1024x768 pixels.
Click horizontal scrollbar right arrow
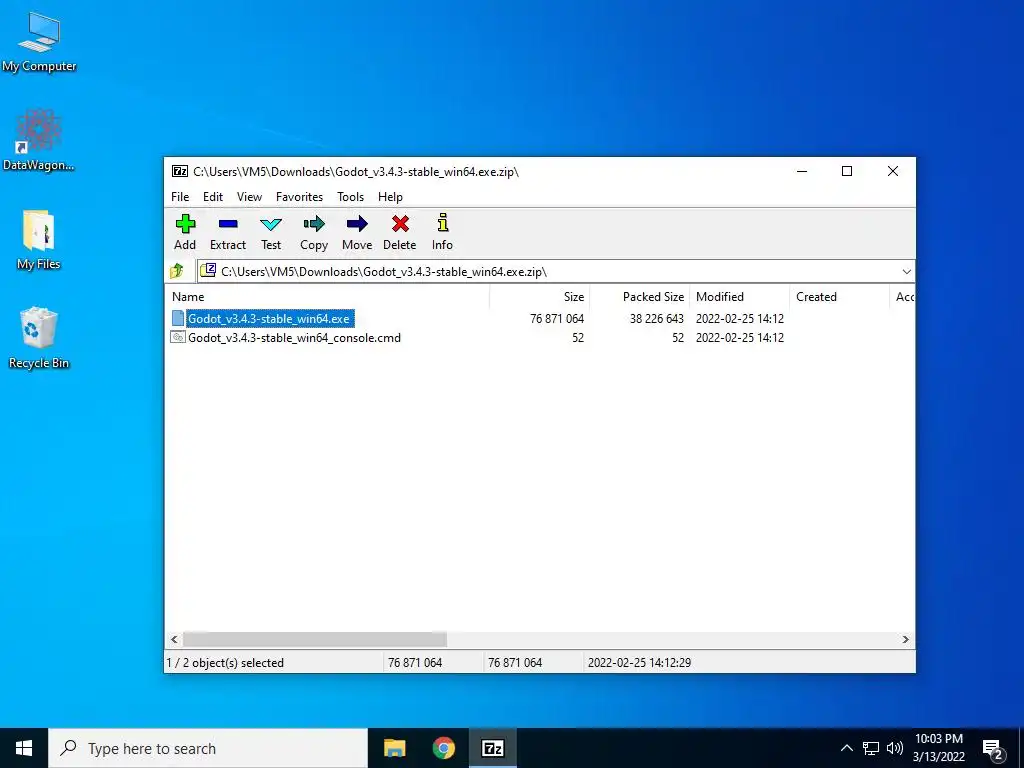(906, 639)
